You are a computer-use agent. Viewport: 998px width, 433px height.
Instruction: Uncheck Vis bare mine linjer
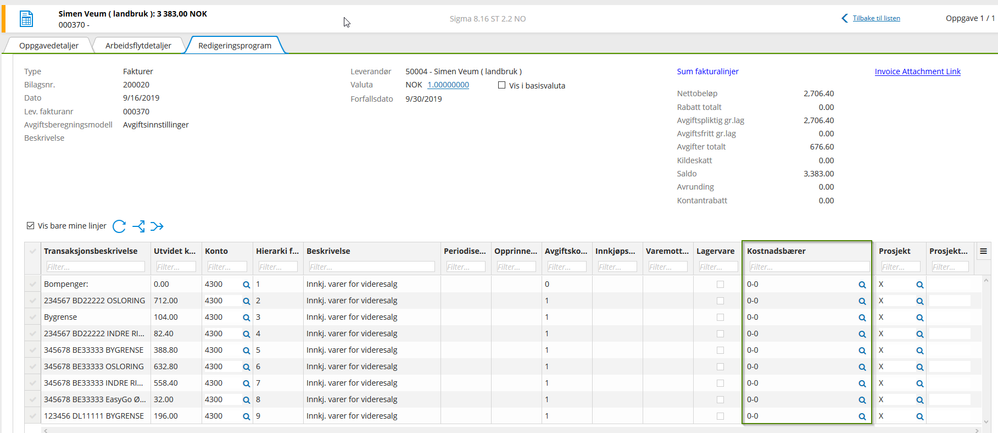[31, 225]
